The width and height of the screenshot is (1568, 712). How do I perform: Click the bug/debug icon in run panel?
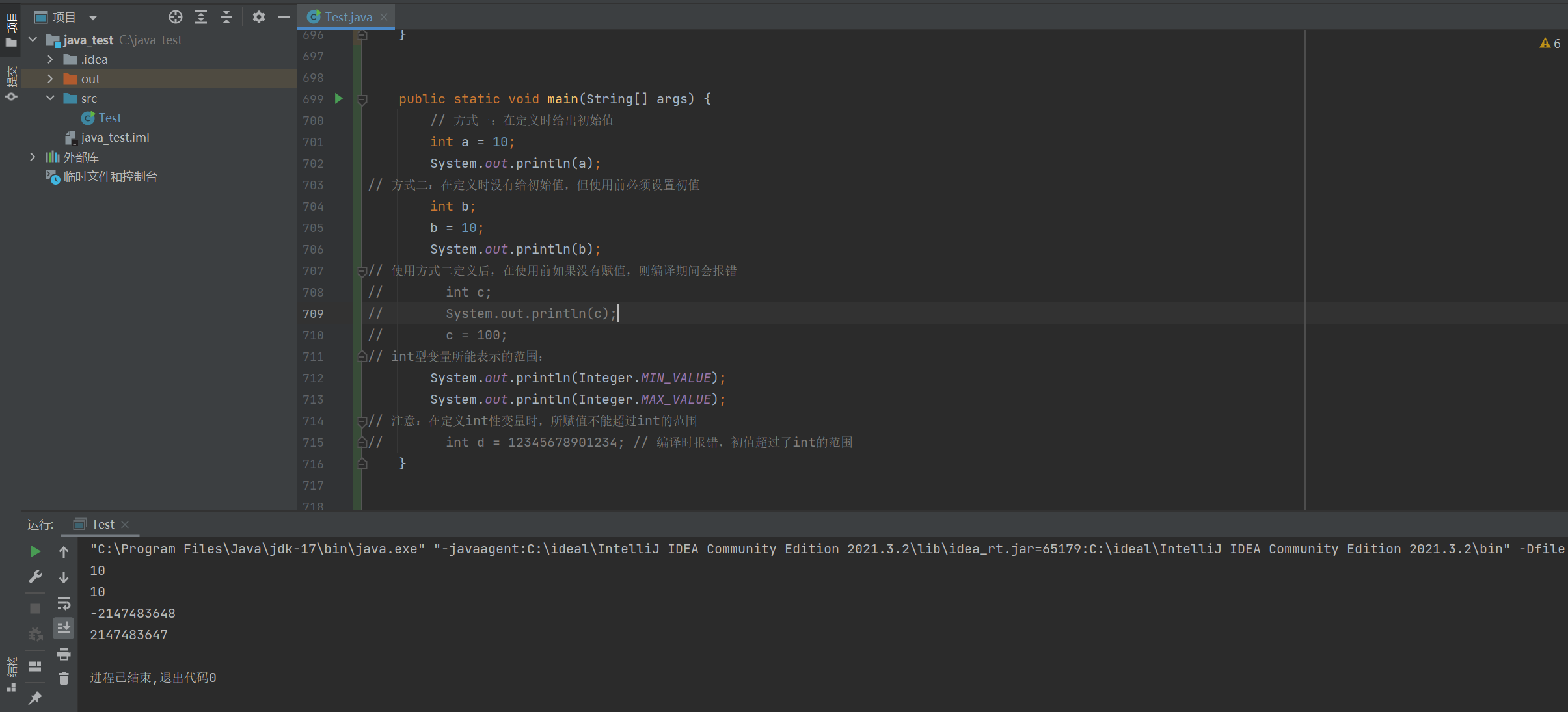pyautogui.click(x=36, y=634)
